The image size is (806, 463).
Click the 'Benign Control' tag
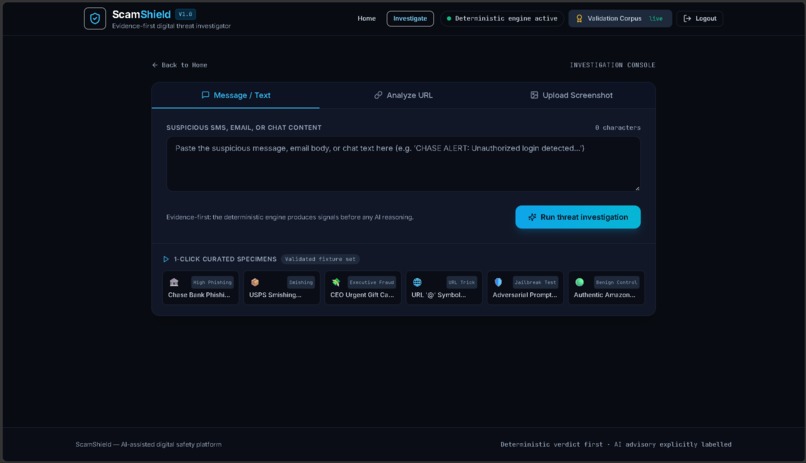pyautogui.click(x=616, y=282)
